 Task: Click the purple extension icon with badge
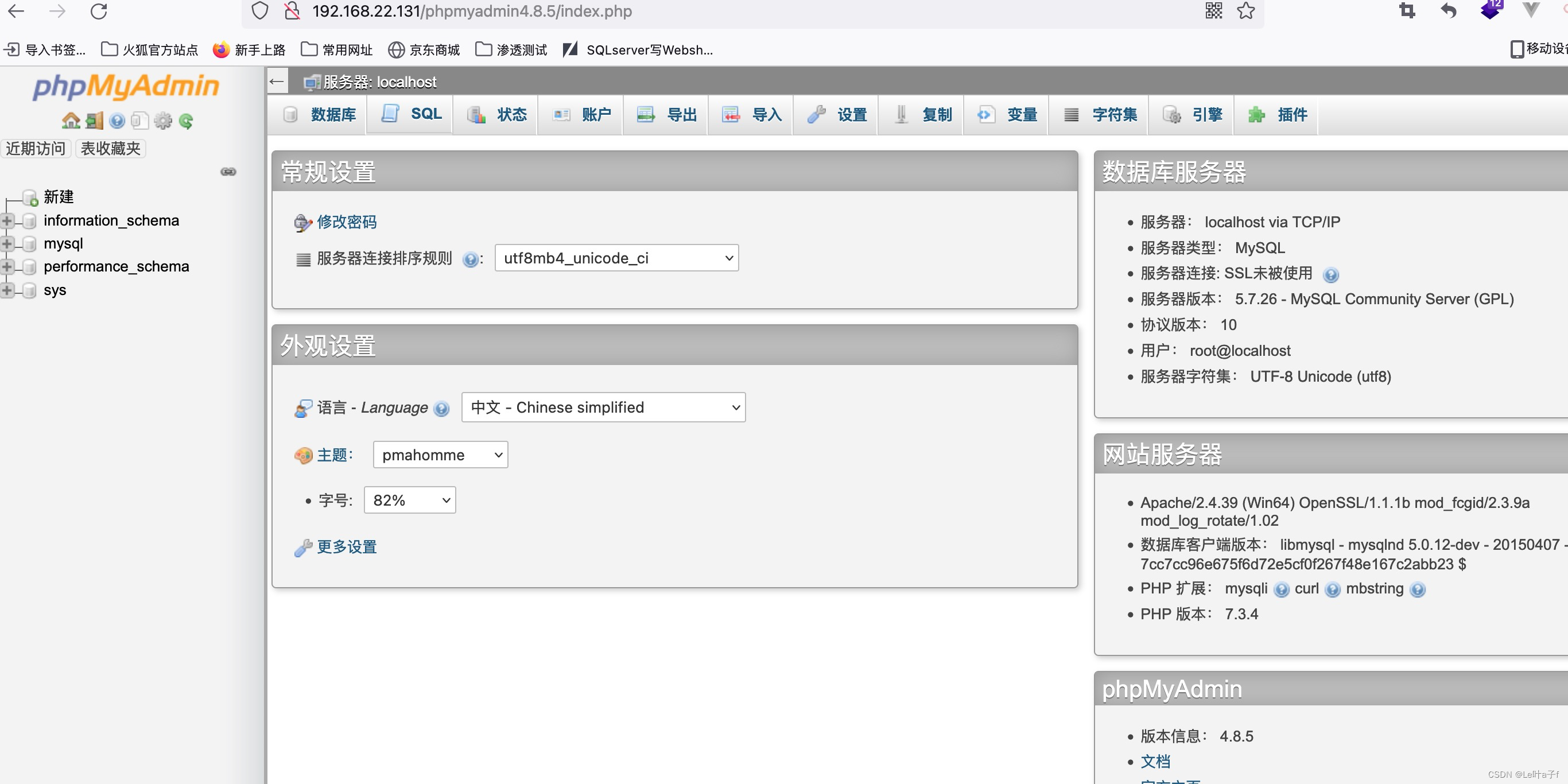click(x=1491, y=10)
